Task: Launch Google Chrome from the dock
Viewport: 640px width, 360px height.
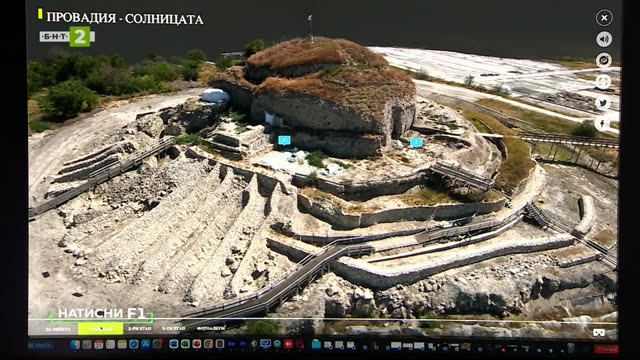Action: (208, 344)
